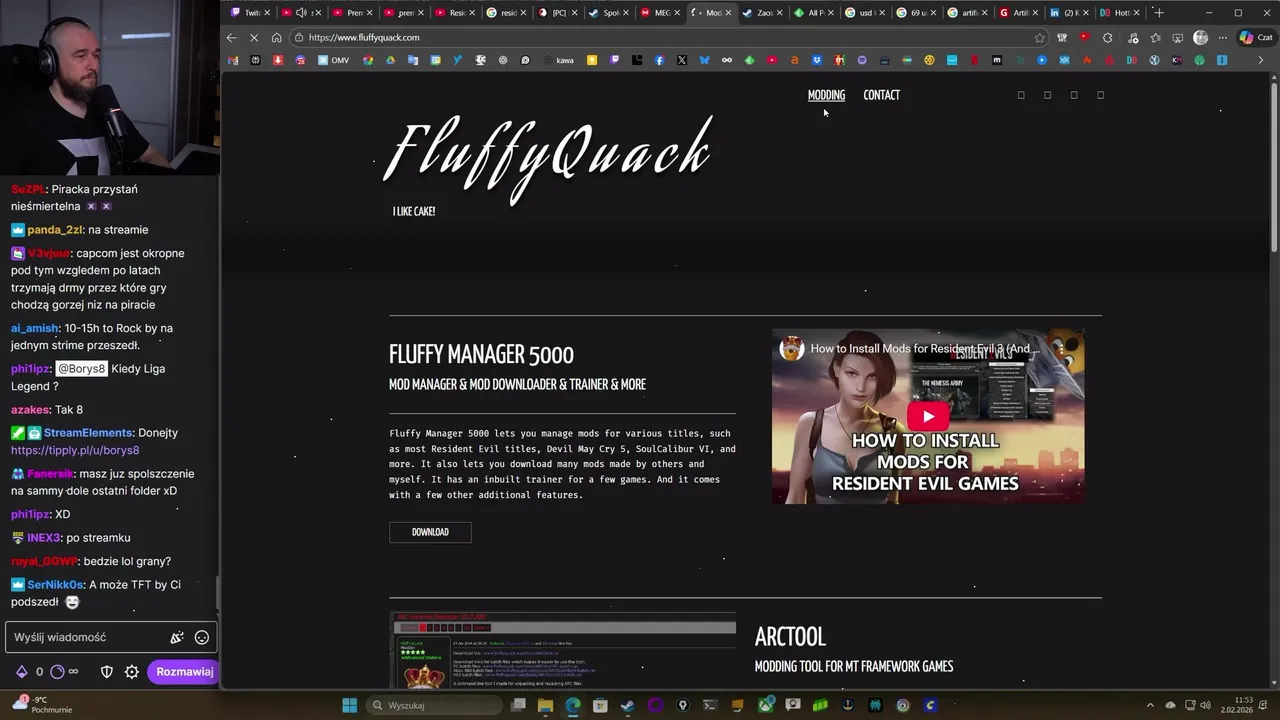The height and width of the screenshot is (720, 1280).
Task: Open the browser home page icon
Action: pos(277,38)
